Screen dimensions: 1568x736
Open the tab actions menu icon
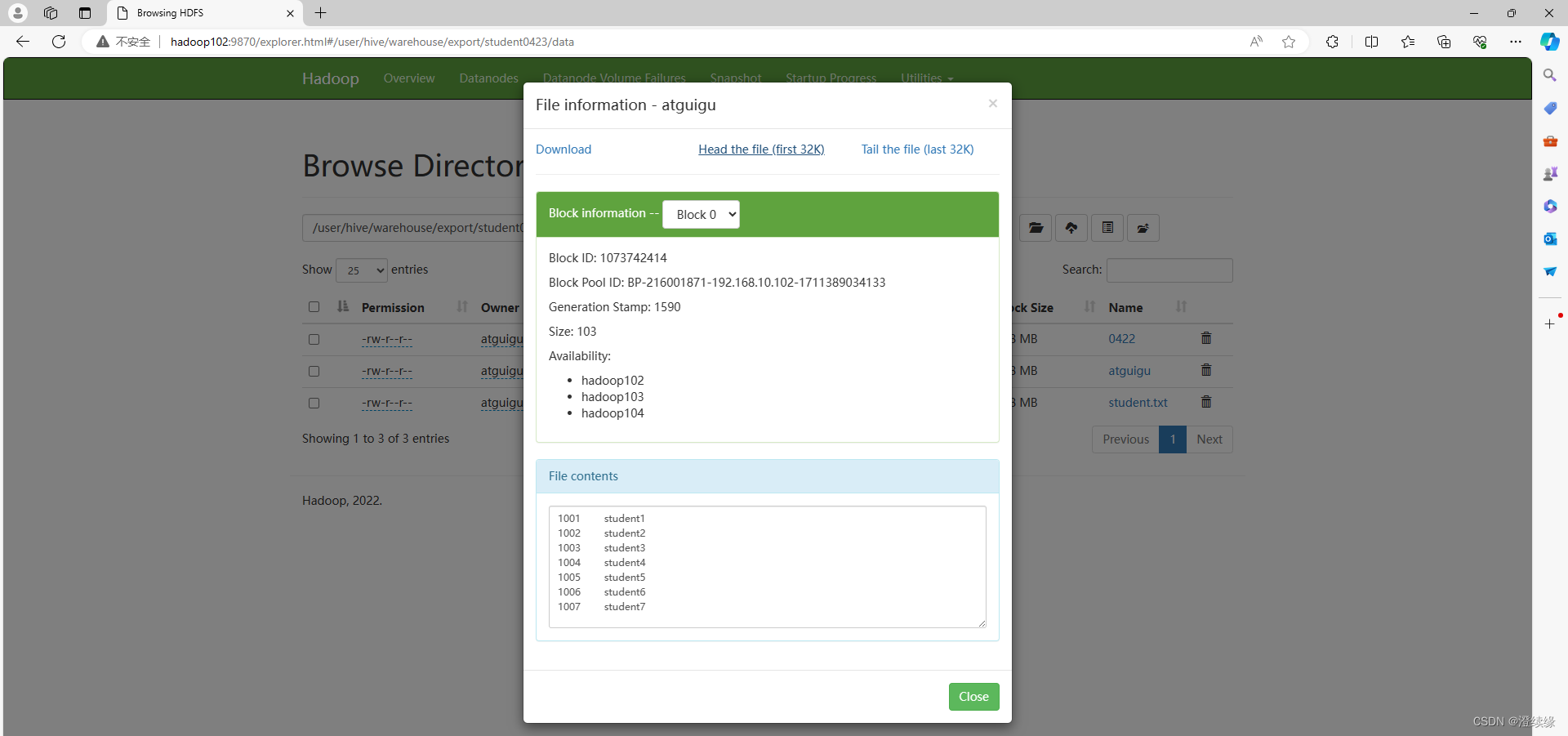click(85, 13)
